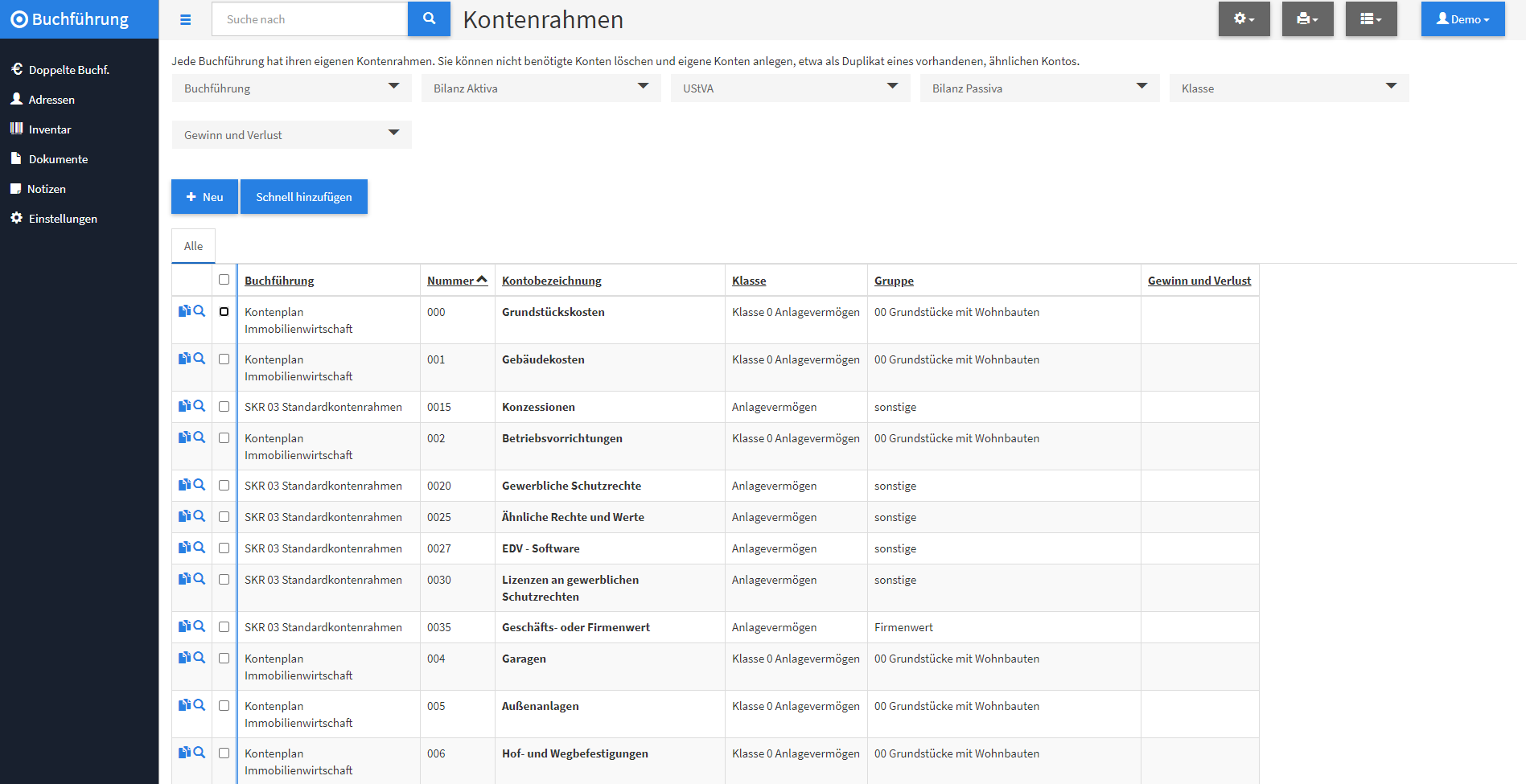Check the Betriebsvorrichtungen row checkbox

[x=224, y=437]
